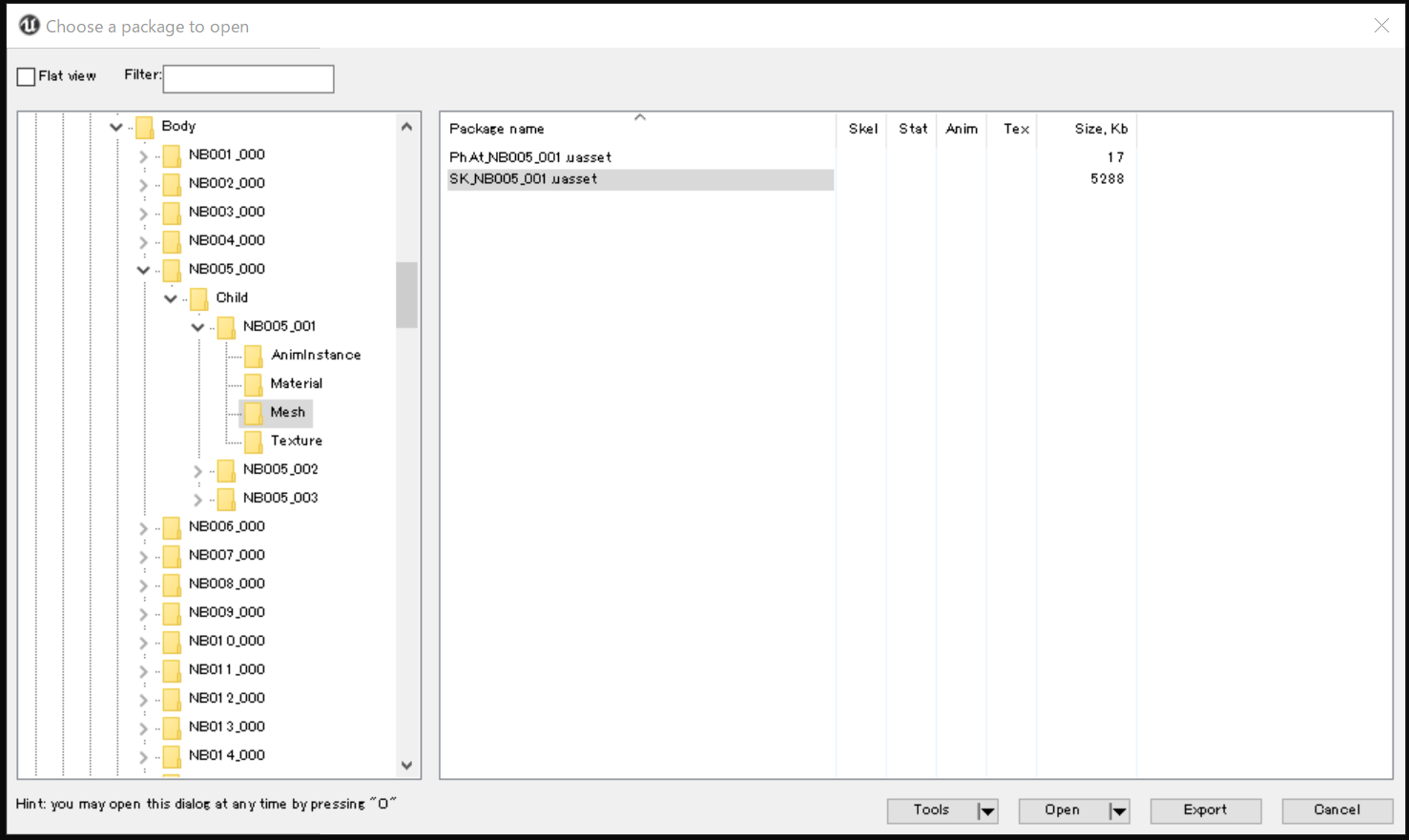Select the Child folder icon
The image size is (1409, 840).
[199, 298]
